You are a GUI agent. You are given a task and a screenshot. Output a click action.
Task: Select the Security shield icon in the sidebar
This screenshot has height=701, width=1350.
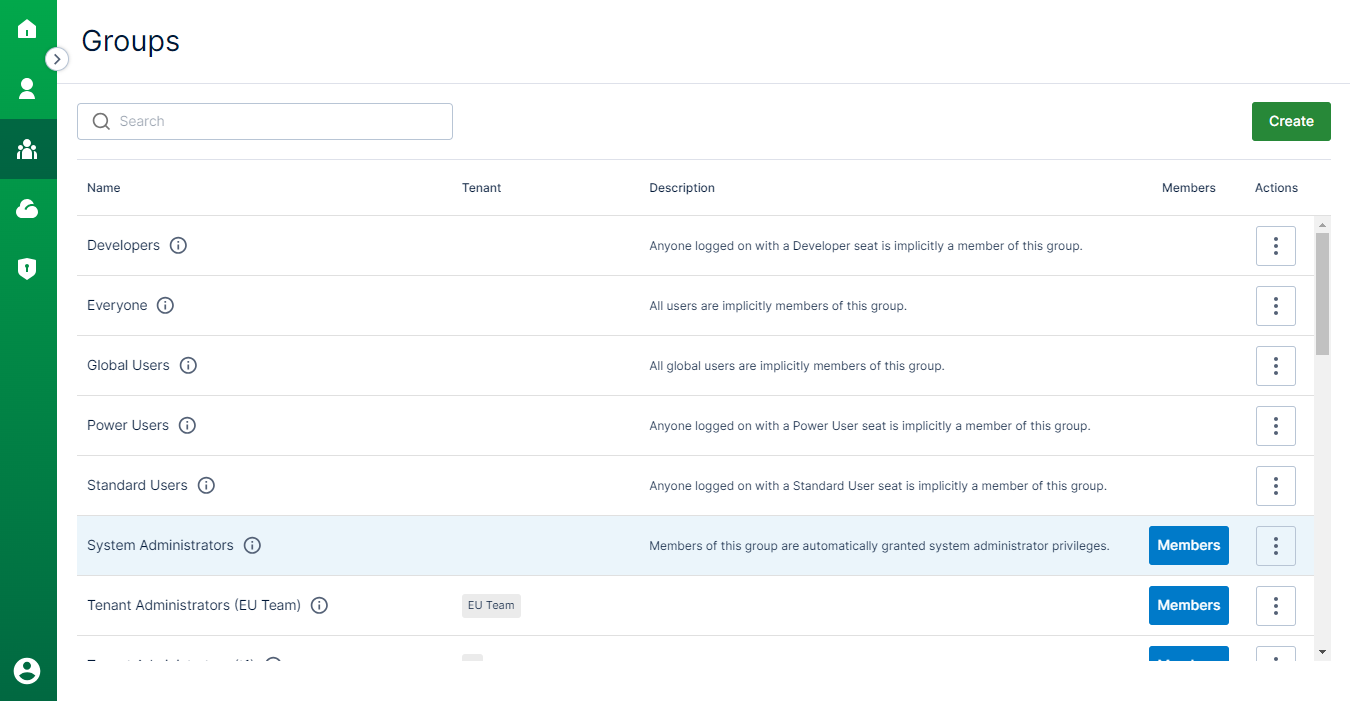point(28,269)
